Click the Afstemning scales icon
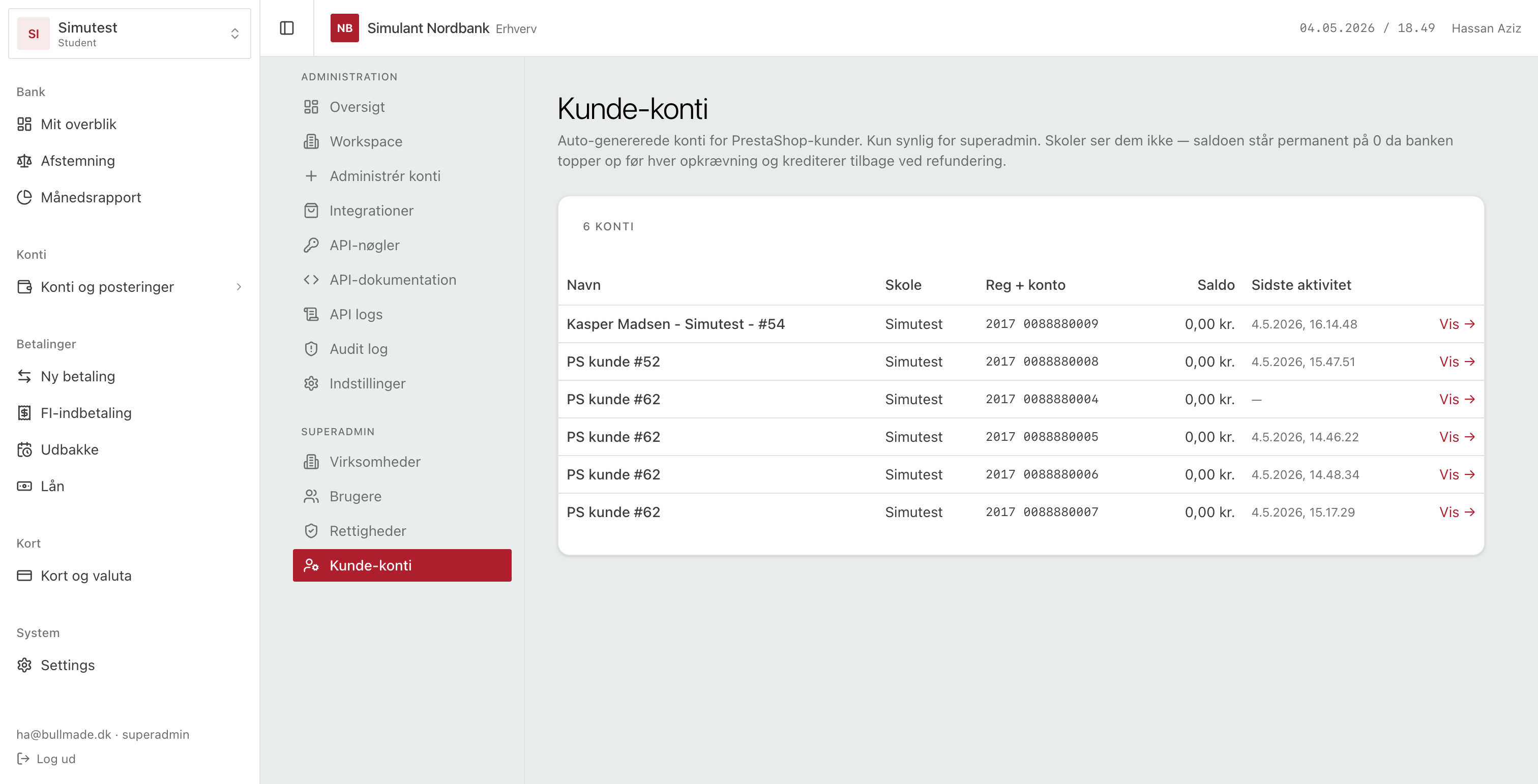Image resolution: width=1538 pixels, height=784 pixels. tap(24, 161)
